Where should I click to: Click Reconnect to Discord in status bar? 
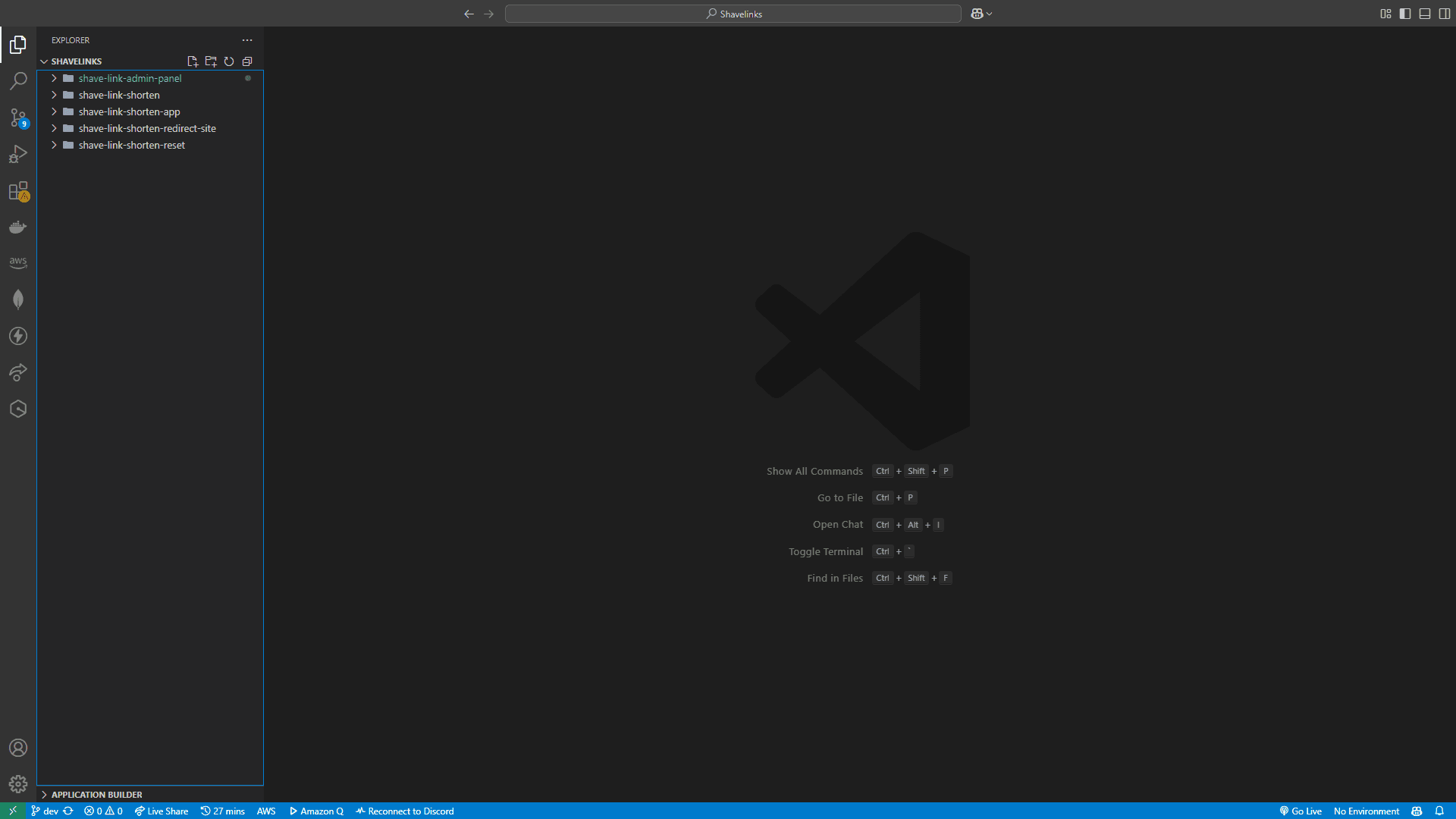coord(404,811)
